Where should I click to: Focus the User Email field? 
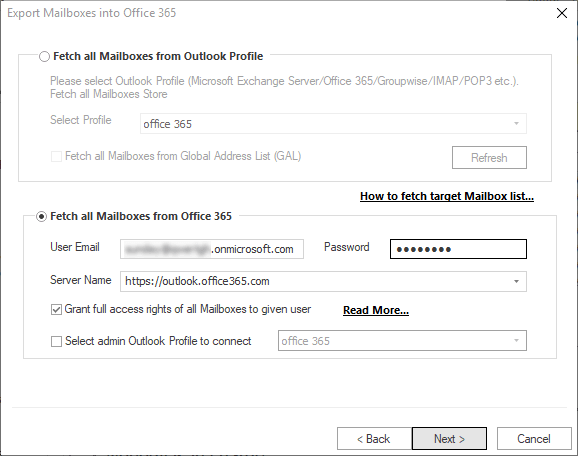(x=212, y=249)
